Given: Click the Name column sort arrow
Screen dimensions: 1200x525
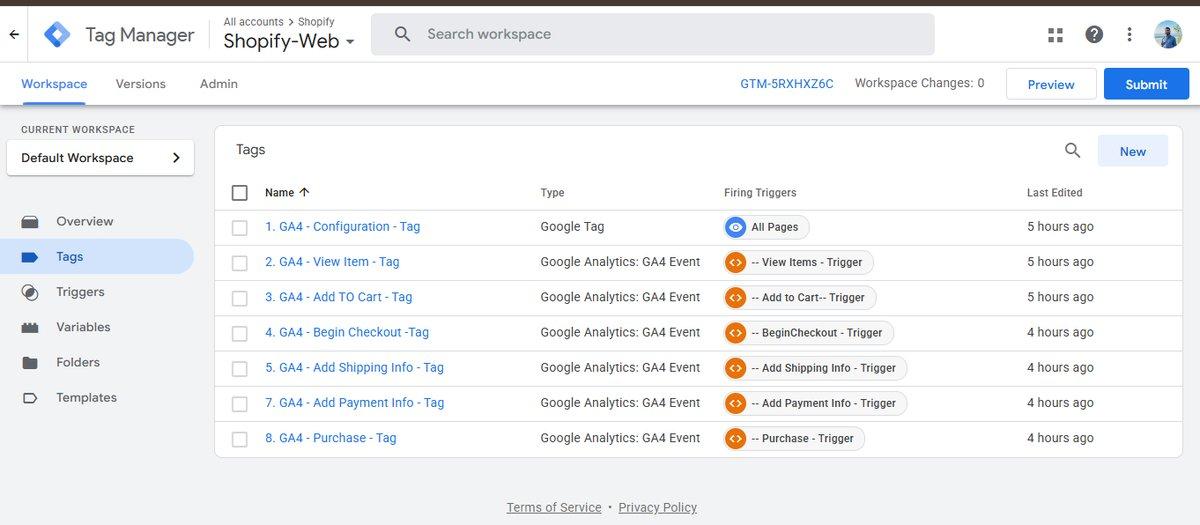Looking at the screenshot, I should [304, 192].
